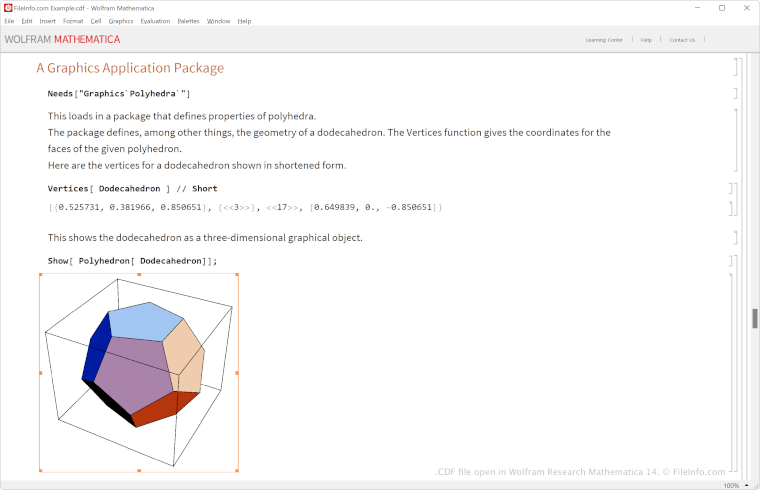Screen dimensions: 760x490
Task: Open the Evaluation menu
Action: 155,21
